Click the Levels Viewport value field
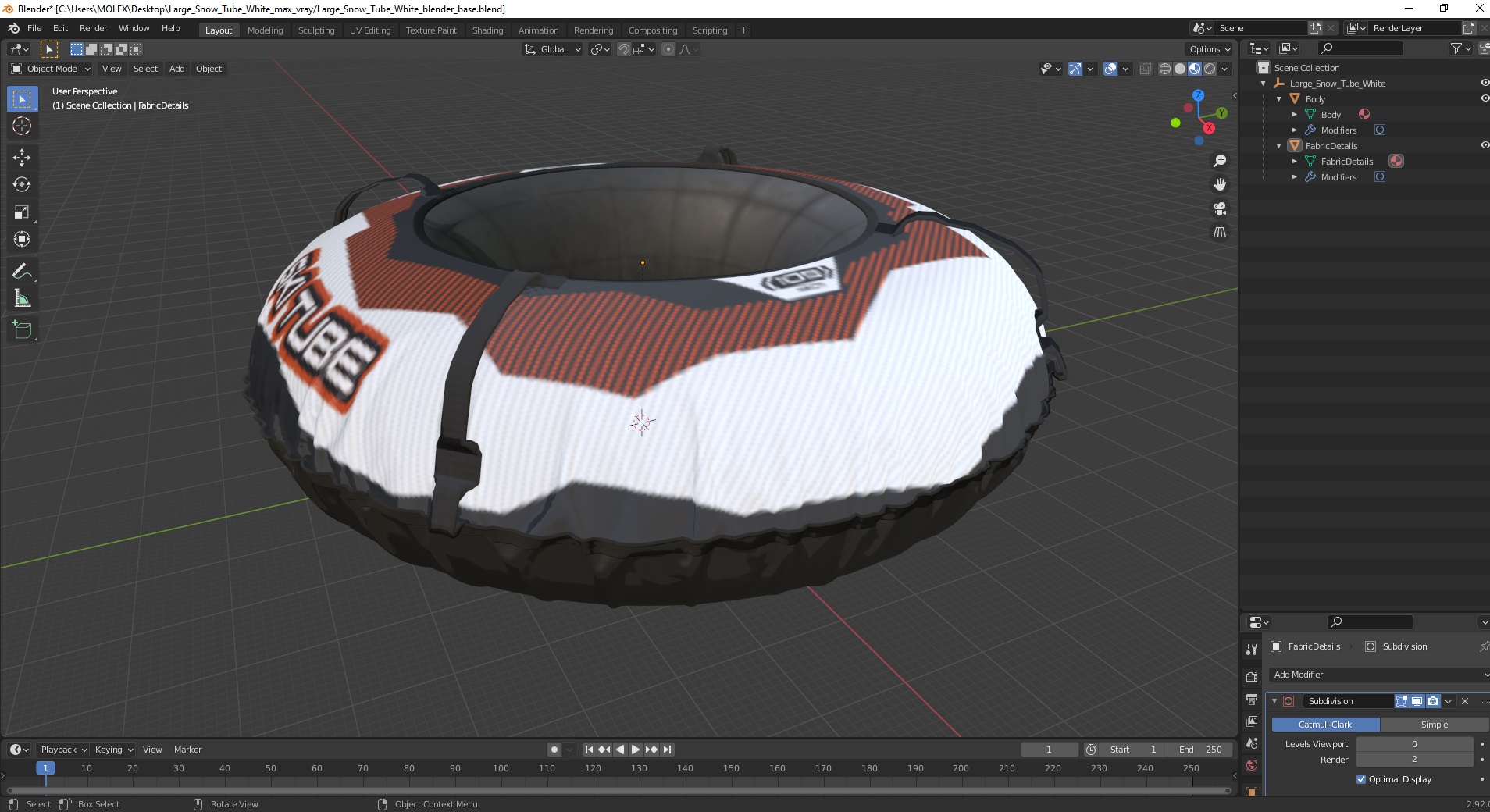 (1414, 744)
